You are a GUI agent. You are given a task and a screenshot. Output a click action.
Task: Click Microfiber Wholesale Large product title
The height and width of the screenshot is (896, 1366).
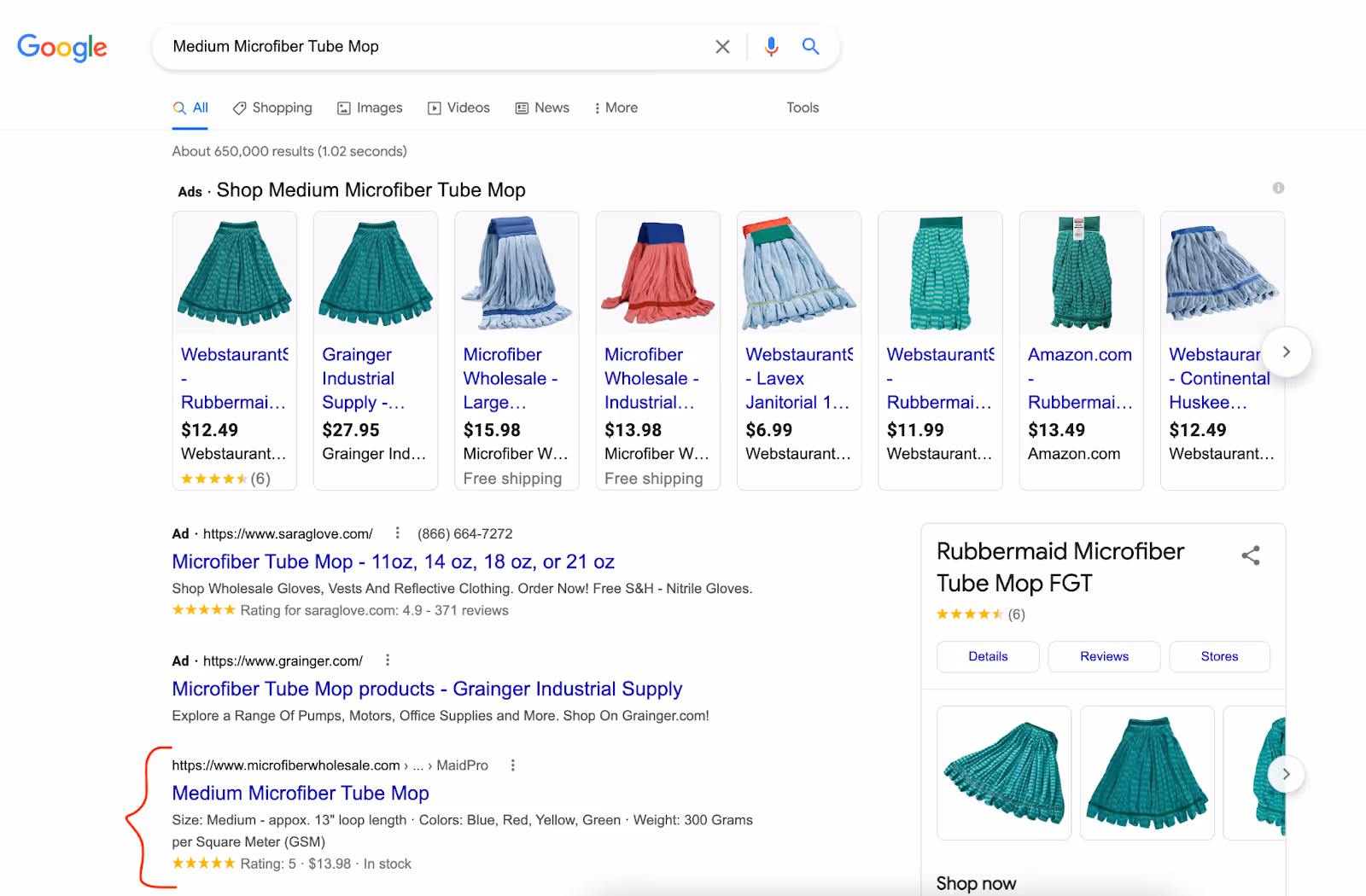tap(511, 378)
